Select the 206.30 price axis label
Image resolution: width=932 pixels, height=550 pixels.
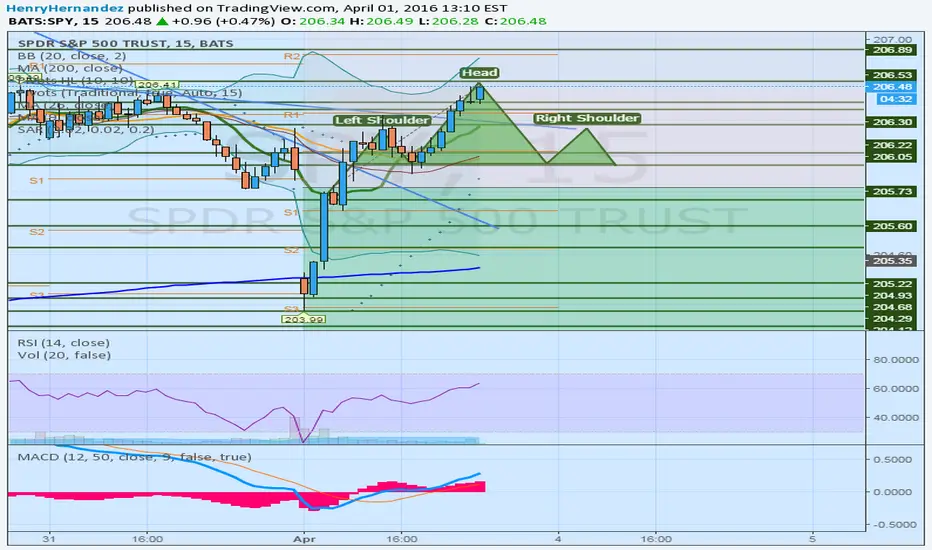coord(892,122)
